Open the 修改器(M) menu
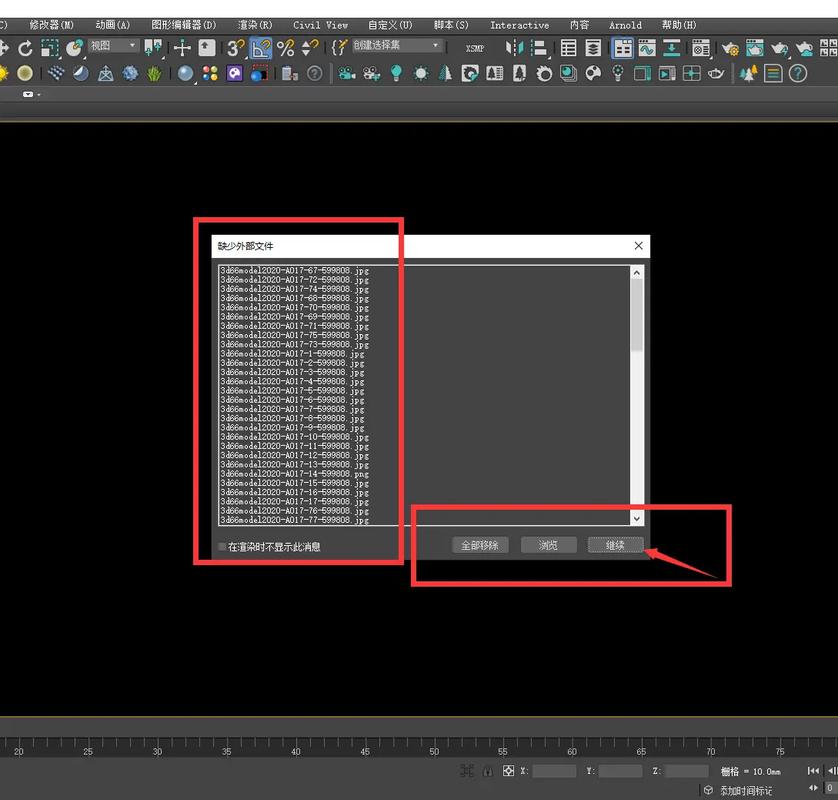This screenshot has height=800, width=838. pyautogui.click(x=51, y=25)
